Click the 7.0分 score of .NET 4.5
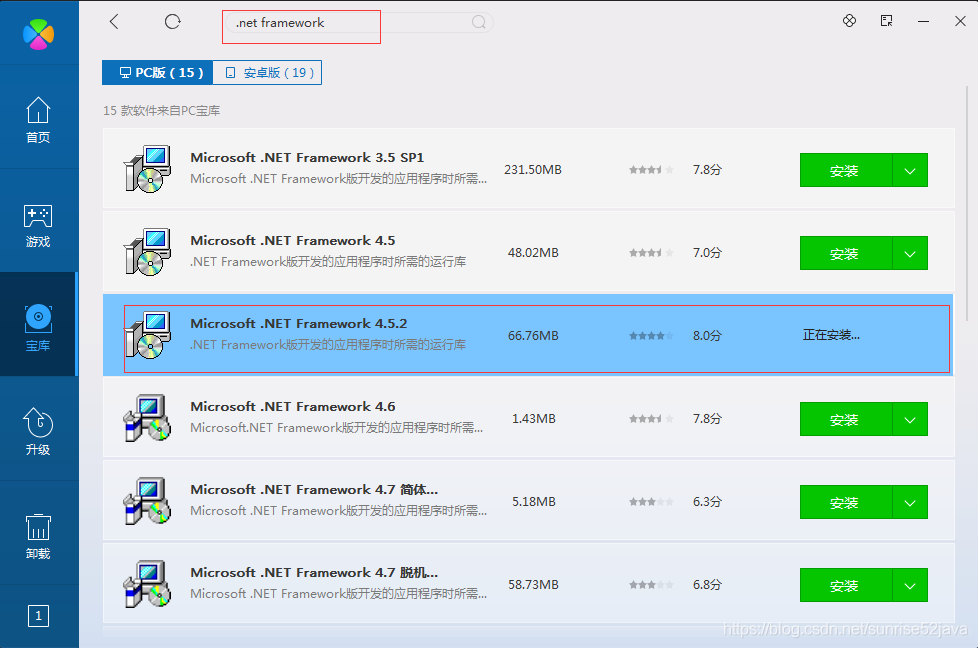 coord(707,253)
